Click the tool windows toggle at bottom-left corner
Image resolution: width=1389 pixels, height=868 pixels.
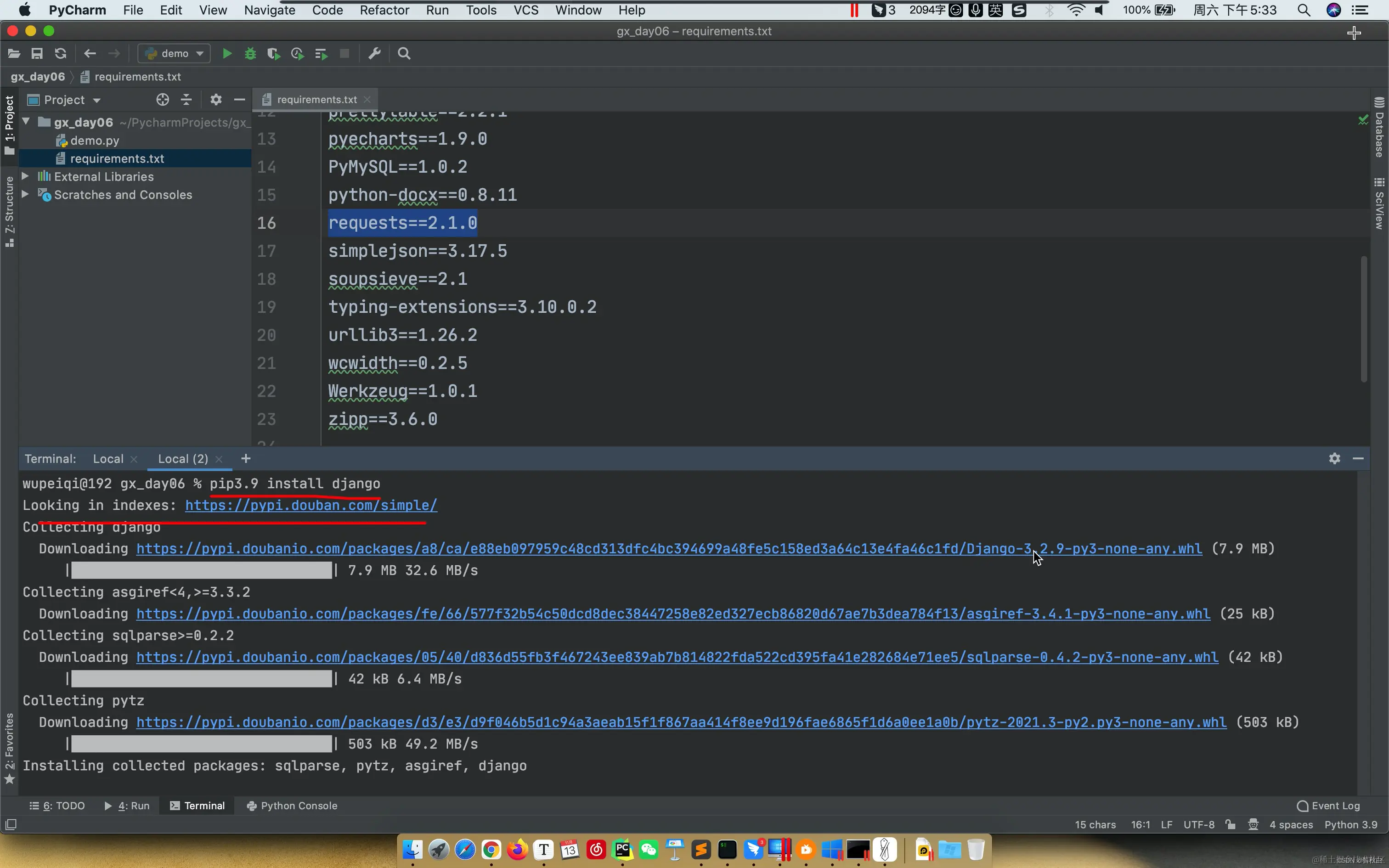11,824
